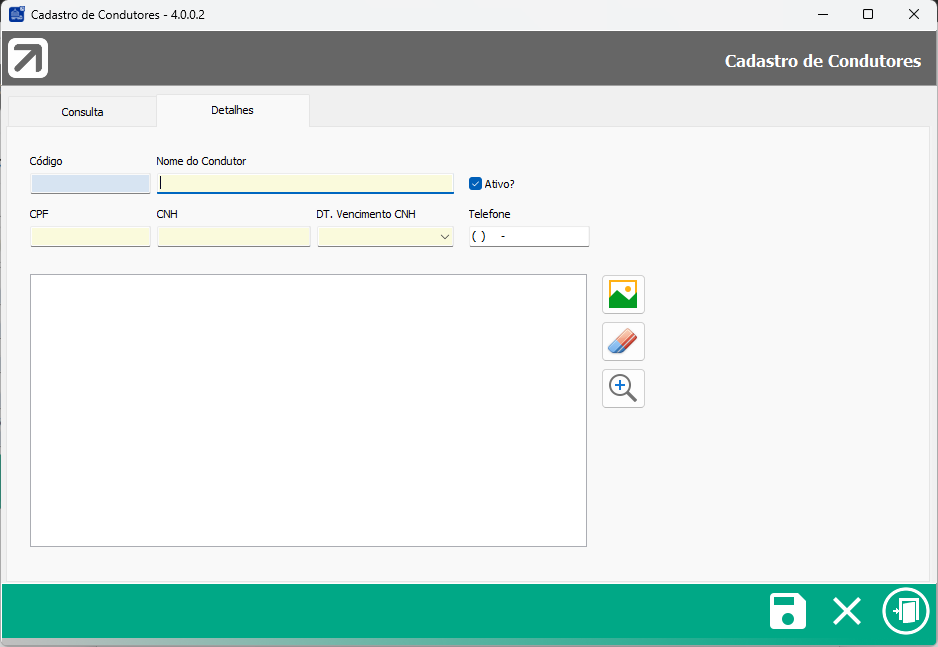Select the CNH number field
938x647 pixels.
(234, 237)
